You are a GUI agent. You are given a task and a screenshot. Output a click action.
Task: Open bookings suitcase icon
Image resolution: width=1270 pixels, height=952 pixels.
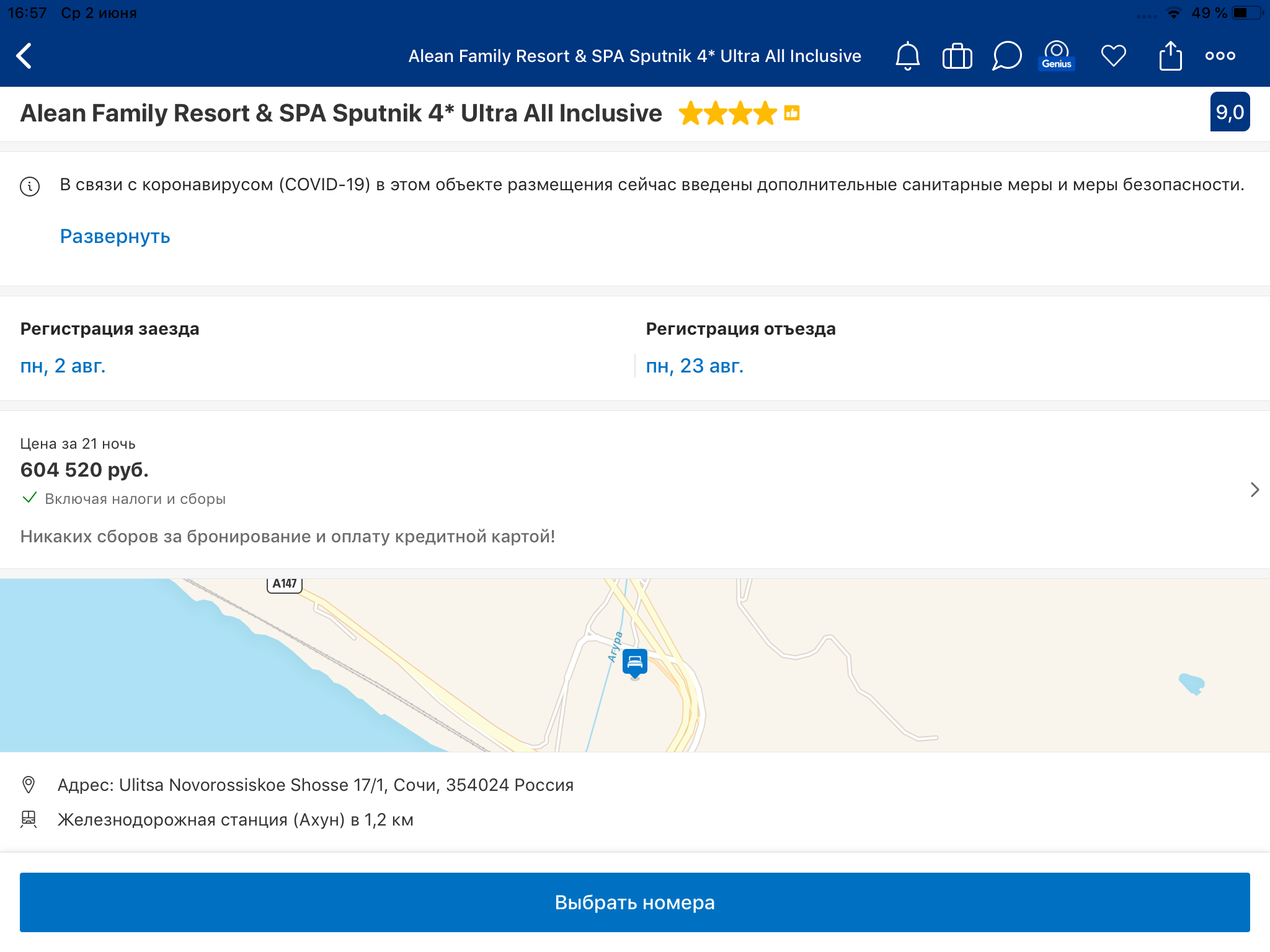tap(957, 56)
